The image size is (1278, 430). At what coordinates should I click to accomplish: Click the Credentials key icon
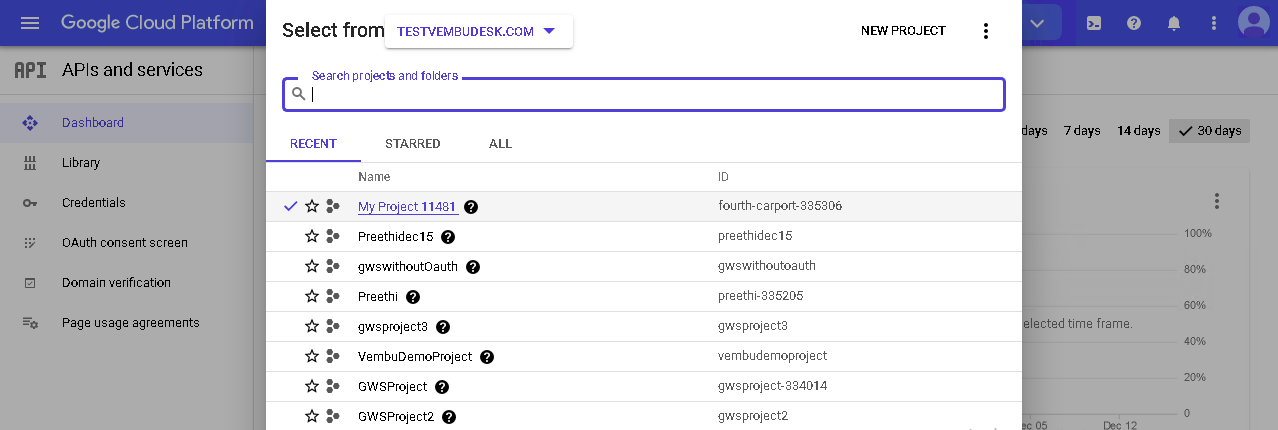30,203
